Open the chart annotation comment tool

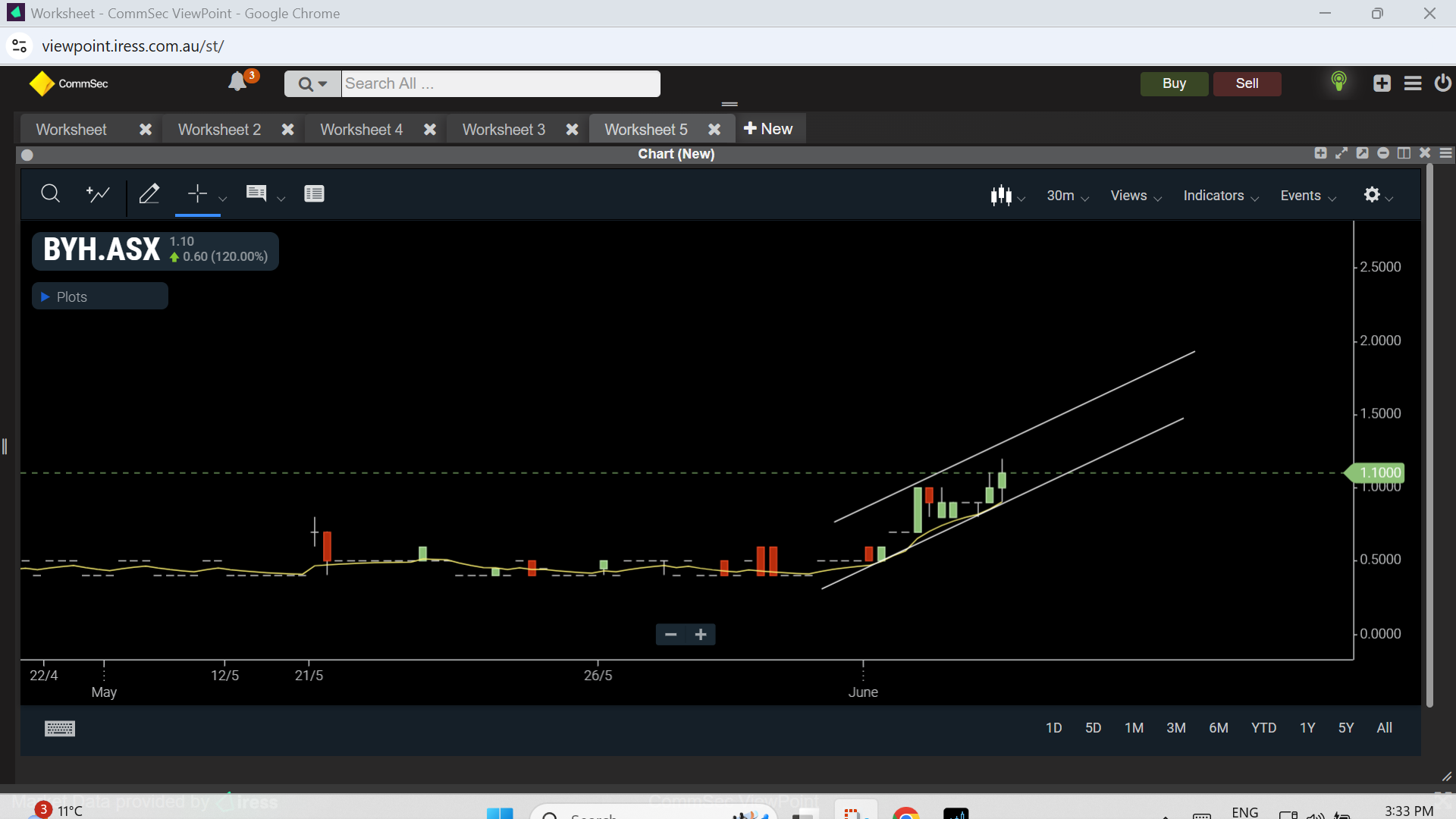256,193
